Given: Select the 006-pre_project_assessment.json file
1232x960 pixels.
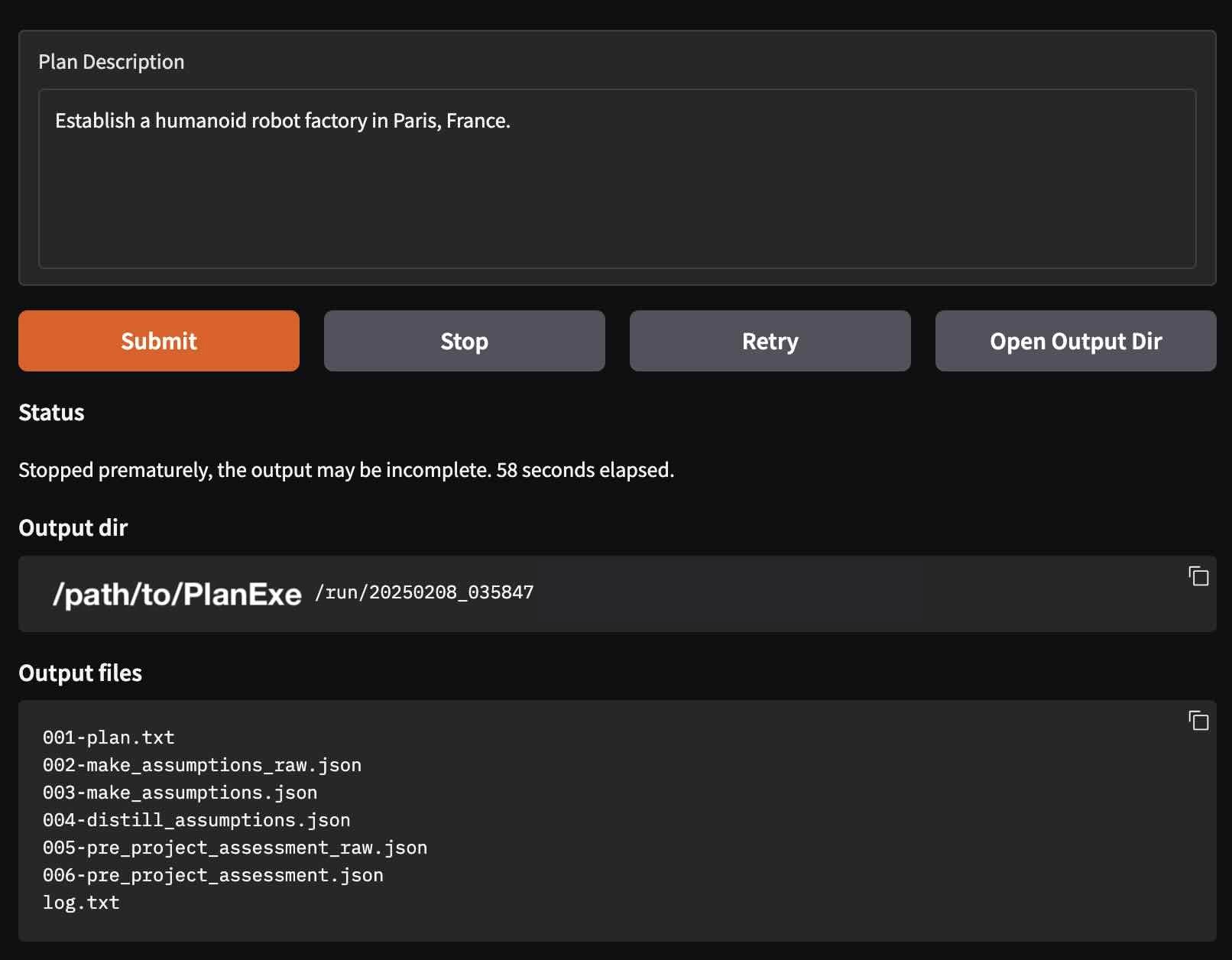Looking at the screenshot, I should (x=213, y=874).
